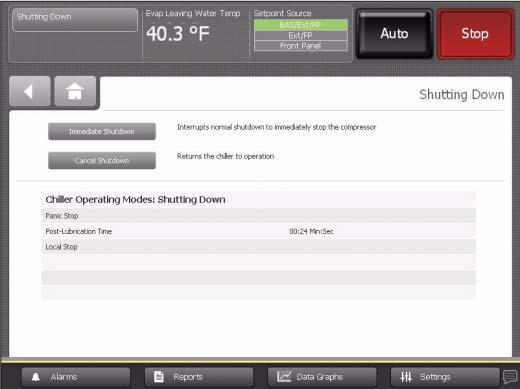
Task: Go back using the left arrow icon
Action: (x=29, y=92)
